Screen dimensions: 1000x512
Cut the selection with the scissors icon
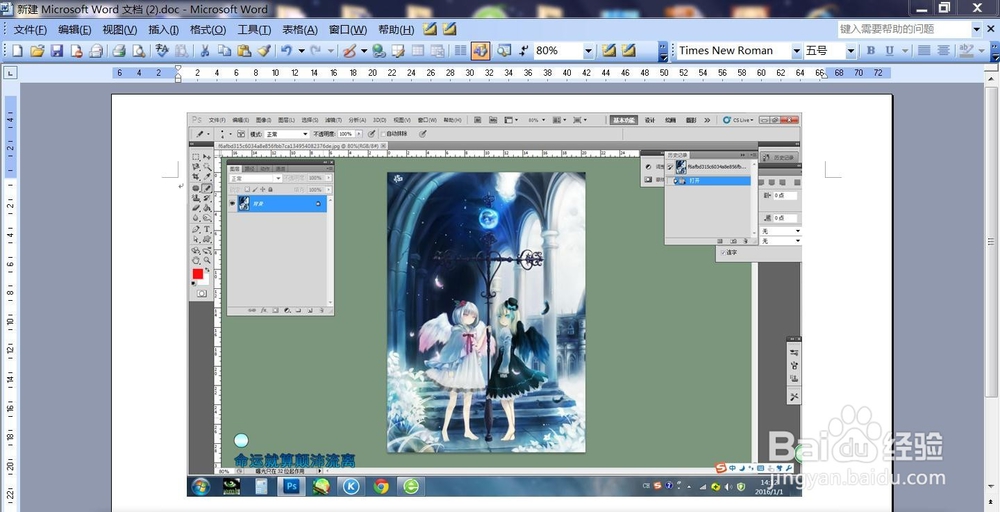pos(205,51)
